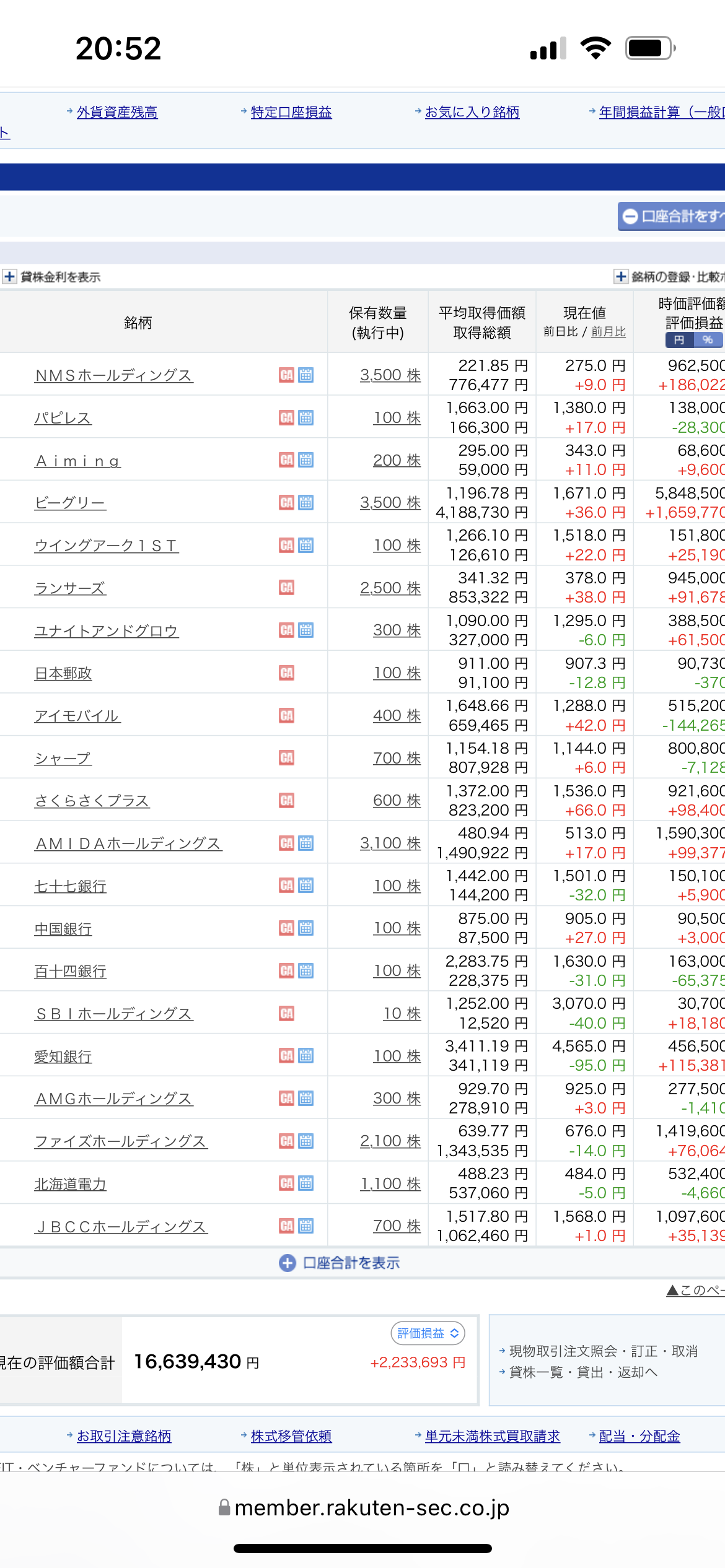Click the CA icon for Aiming
The height and width of the screenshot is (1568, 725).
click(286, 460)
